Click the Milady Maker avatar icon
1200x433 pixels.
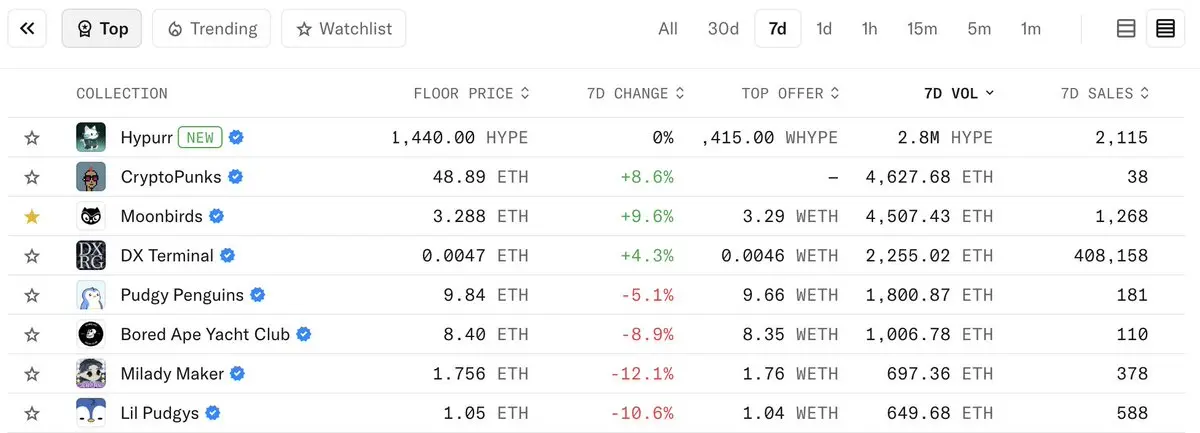[91, 374]
